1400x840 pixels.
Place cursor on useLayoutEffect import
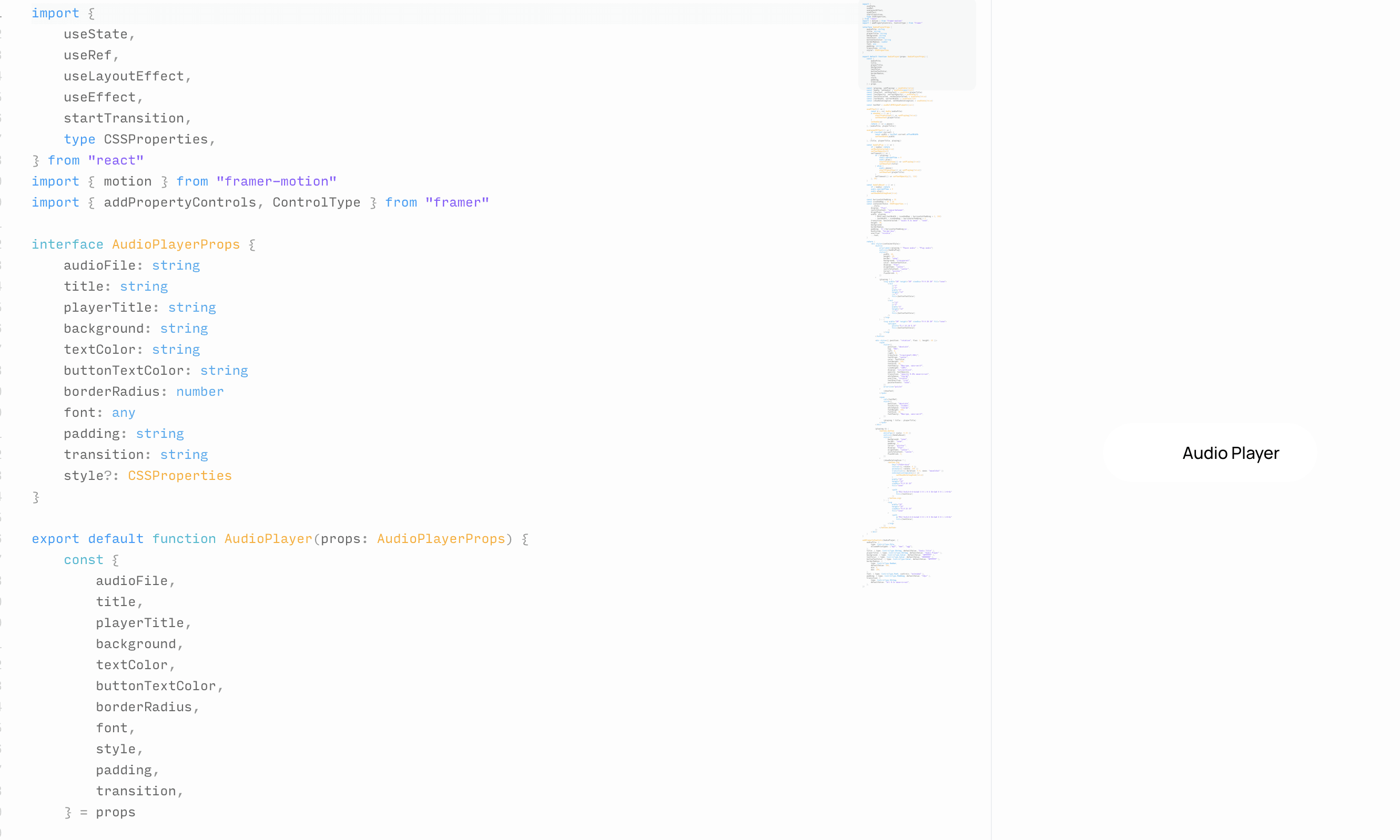(124, 76)
